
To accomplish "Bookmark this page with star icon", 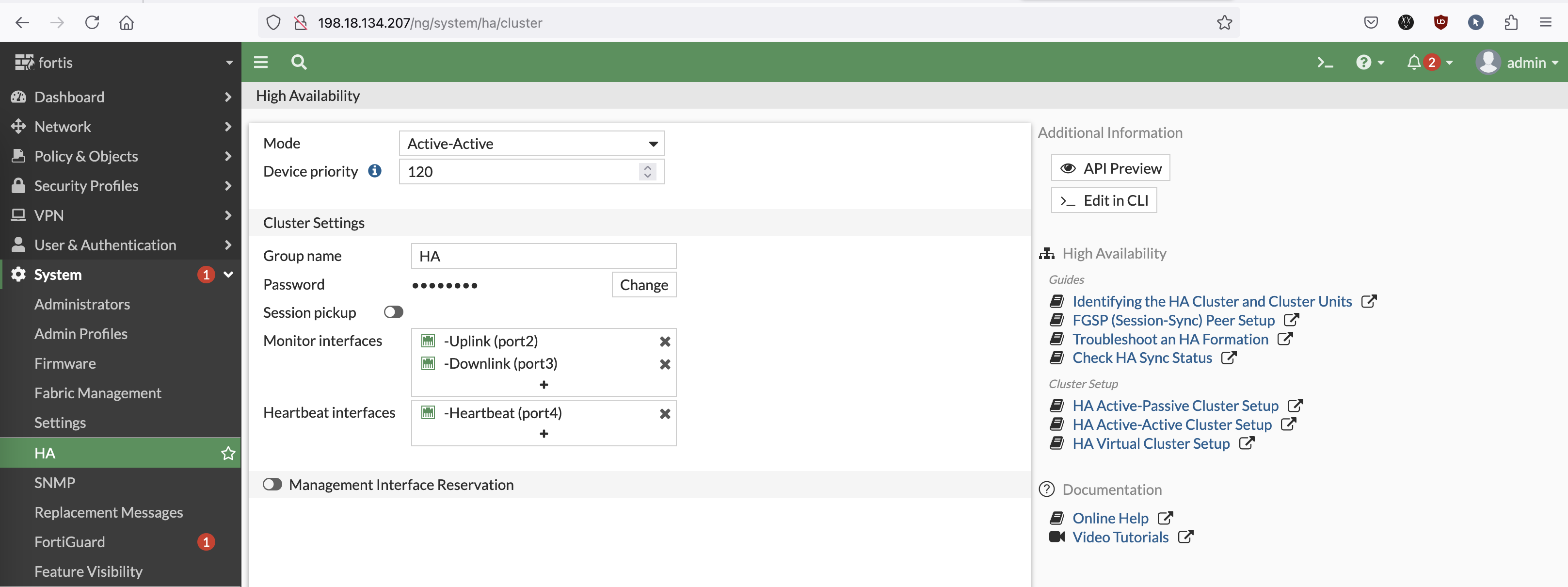I will coord(1224,23).
